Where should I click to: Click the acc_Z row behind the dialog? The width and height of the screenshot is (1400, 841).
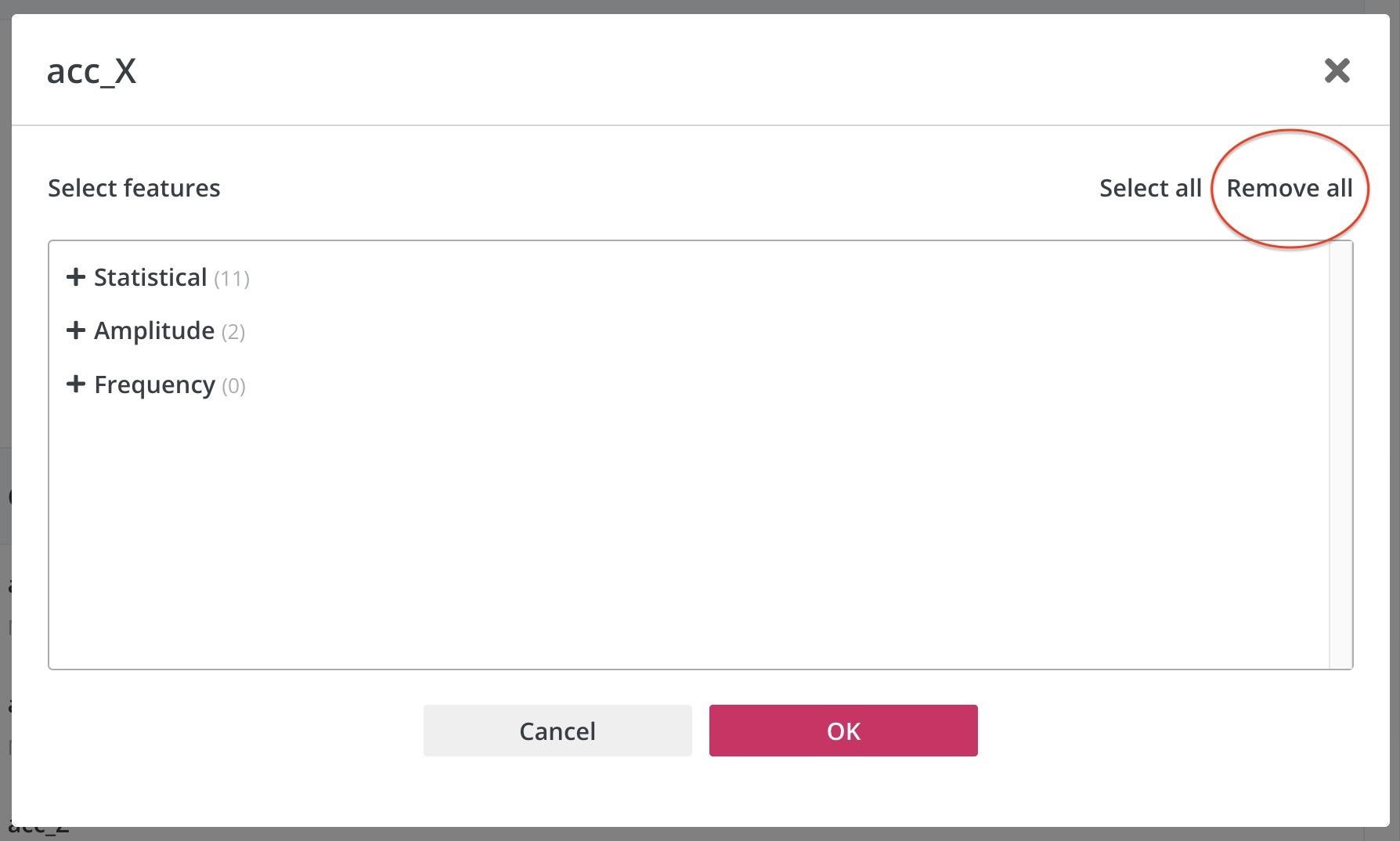pyautogui.click(x=39, y=832)
